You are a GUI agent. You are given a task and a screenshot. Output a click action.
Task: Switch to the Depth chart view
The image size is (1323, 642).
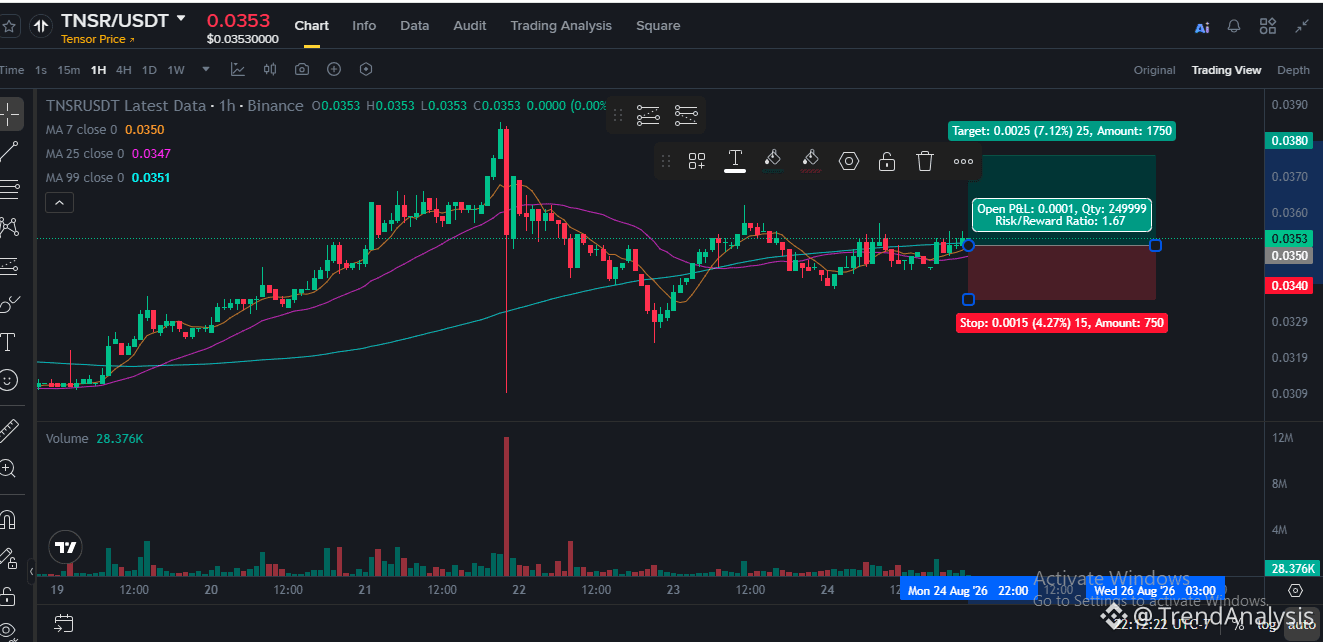(x=1293, y=70)
